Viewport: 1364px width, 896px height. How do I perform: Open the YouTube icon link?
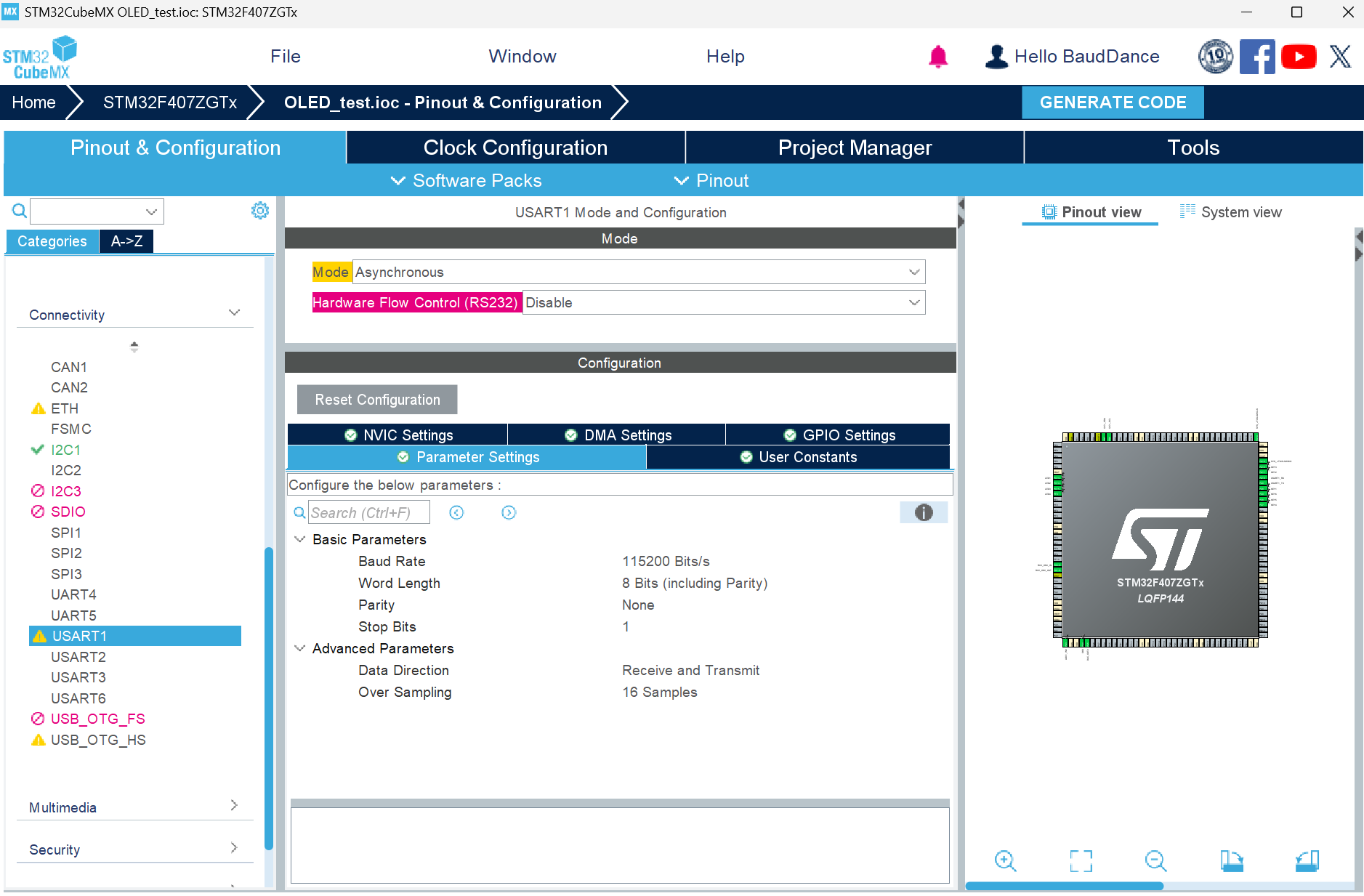pyautogui.click(x=1299, y=57)
